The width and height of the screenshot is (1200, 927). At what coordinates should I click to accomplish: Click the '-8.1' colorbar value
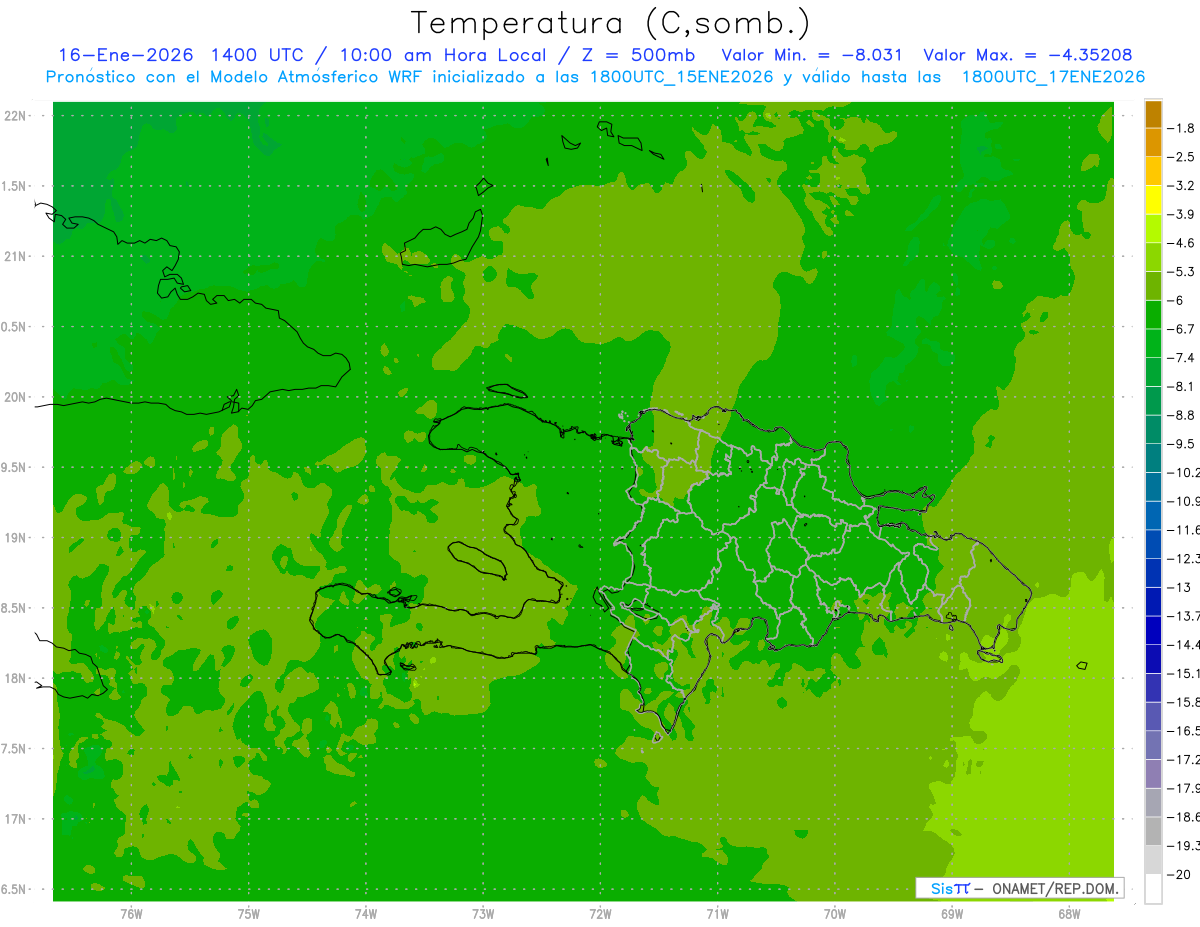tap(1181, 386)
